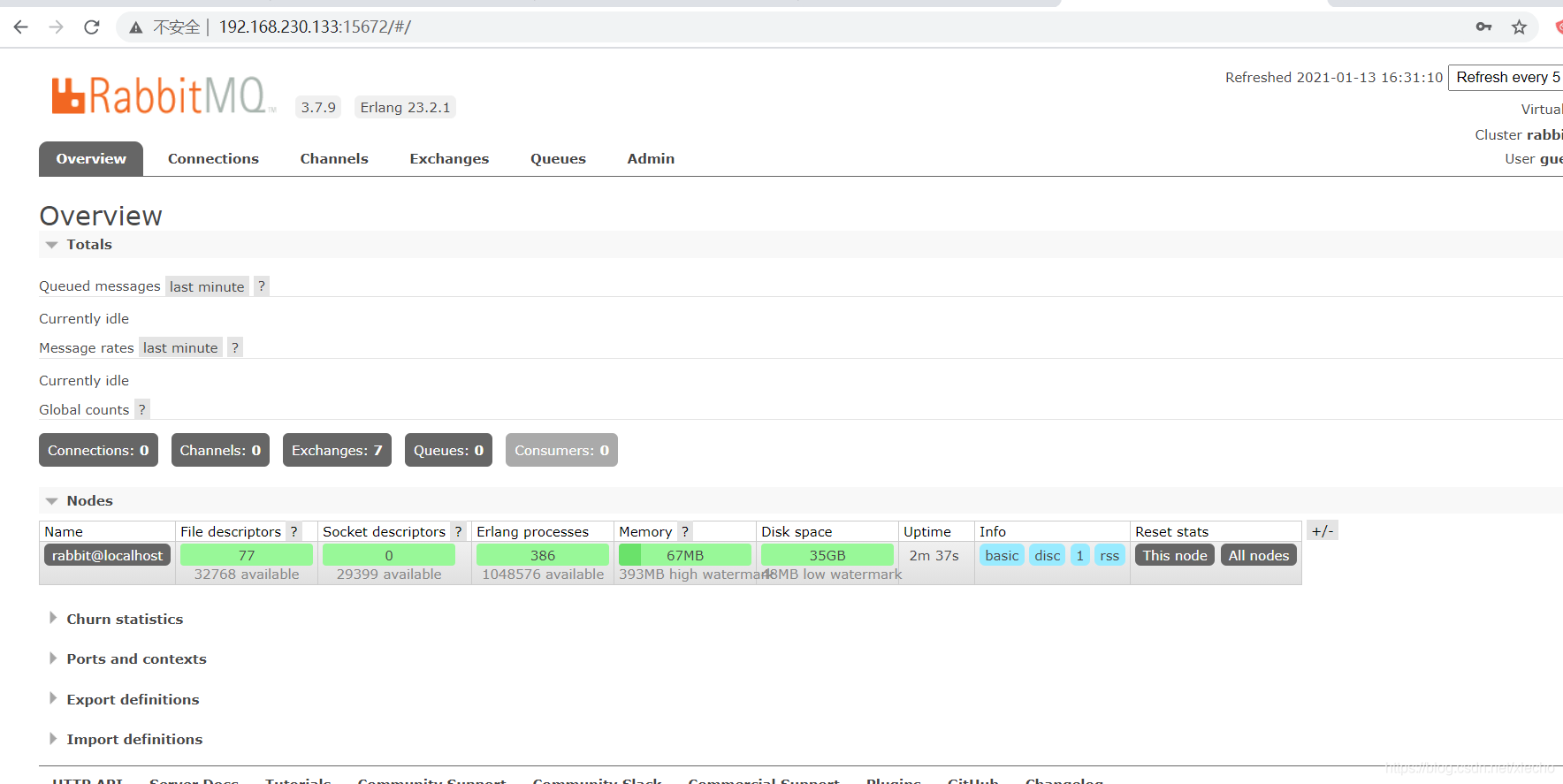Click the 77 file descriptors bar
The image size is (1563, 784).
(247, 555)
